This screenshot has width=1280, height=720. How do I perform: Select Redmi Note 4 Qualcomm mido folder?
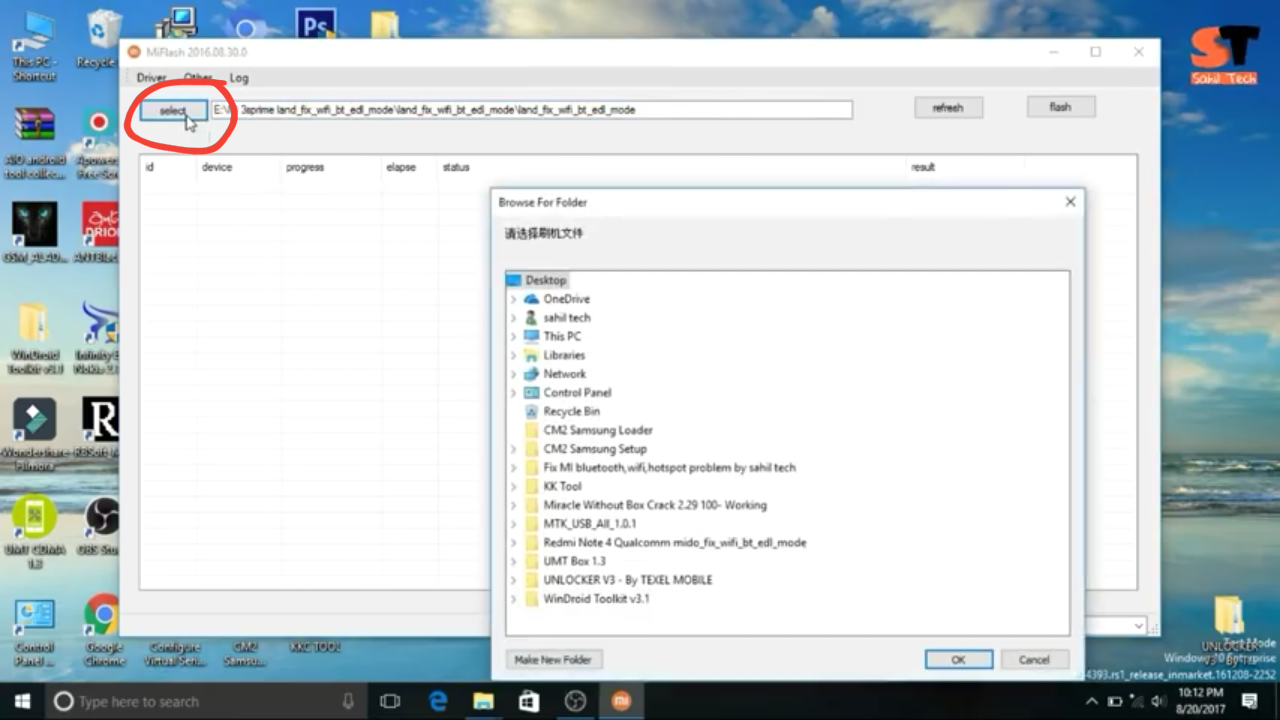[675, 542]
